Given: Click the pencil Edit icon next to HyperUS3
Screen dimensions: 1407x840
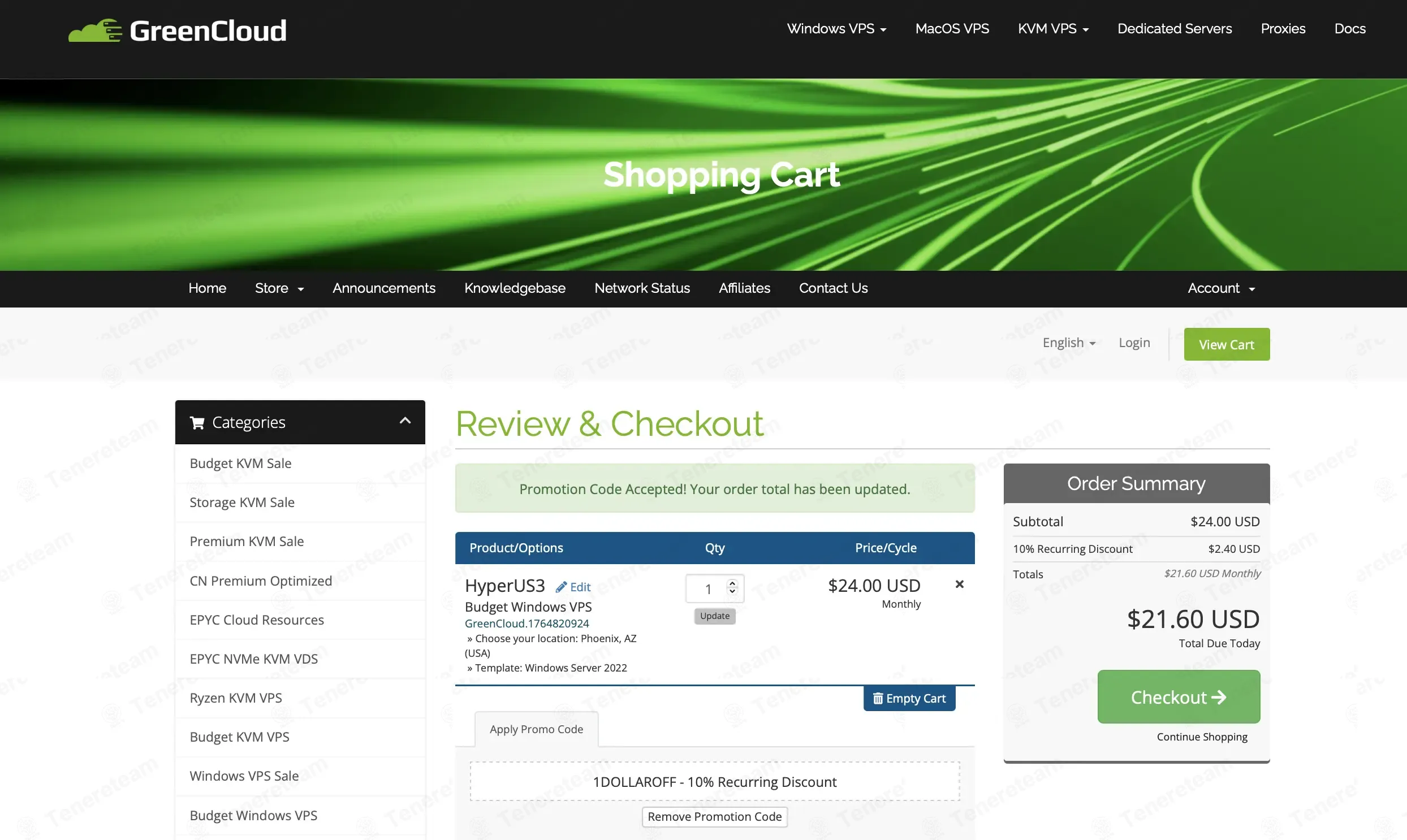Looking at the screenshot, I should tap(561, 587).
